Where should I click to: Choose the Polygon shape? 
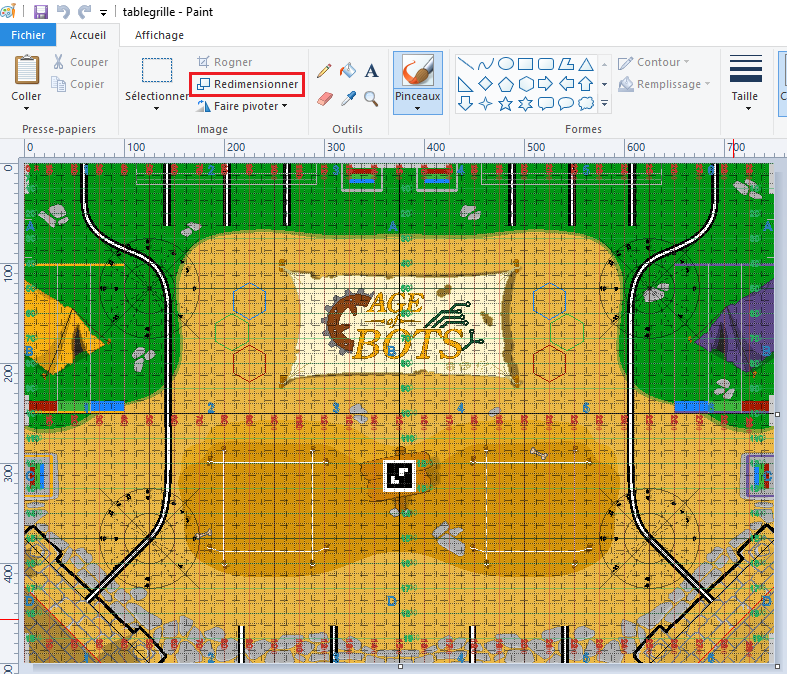[x=566, y=64]
